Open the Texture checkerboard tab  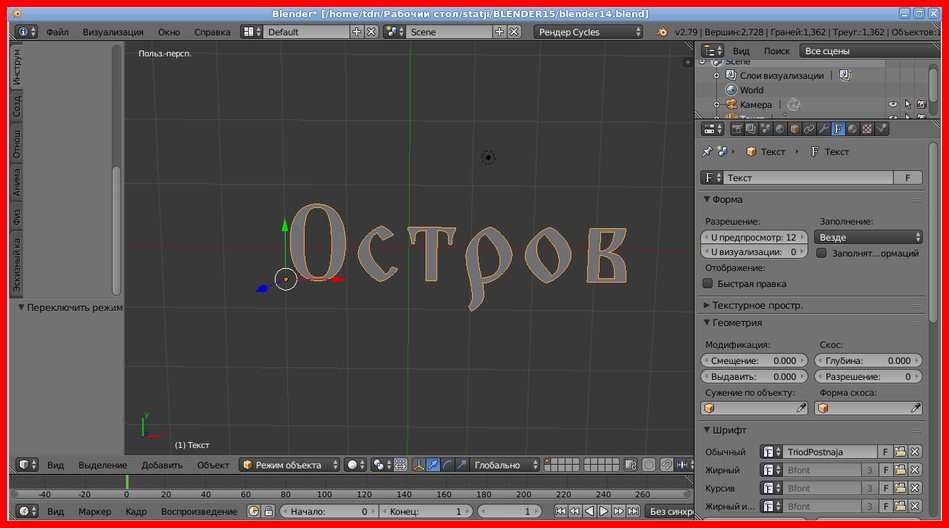(x=867, y=129)
